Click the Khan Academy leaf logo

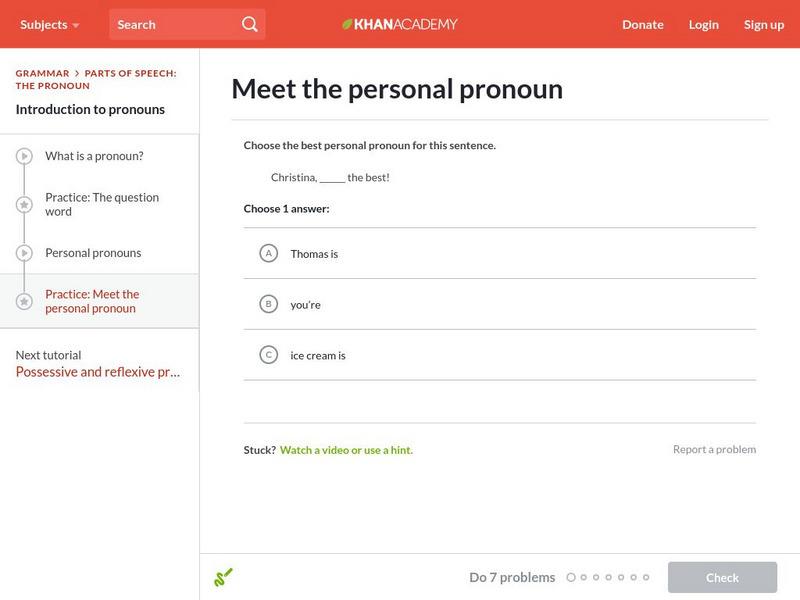pyautogui.click(x=348, y=23)
